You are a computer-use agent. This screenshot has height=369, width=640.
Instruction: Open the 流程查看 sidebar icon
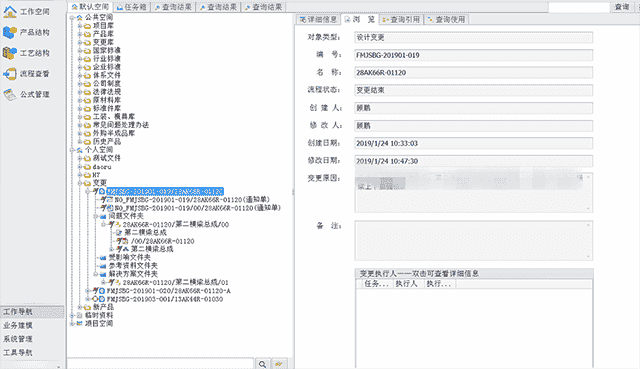point(10,74)
